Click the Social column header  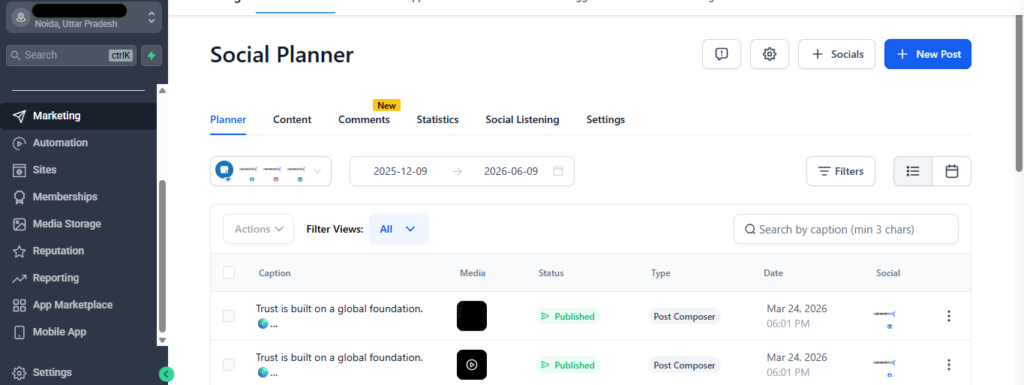[x=888, y=273]
